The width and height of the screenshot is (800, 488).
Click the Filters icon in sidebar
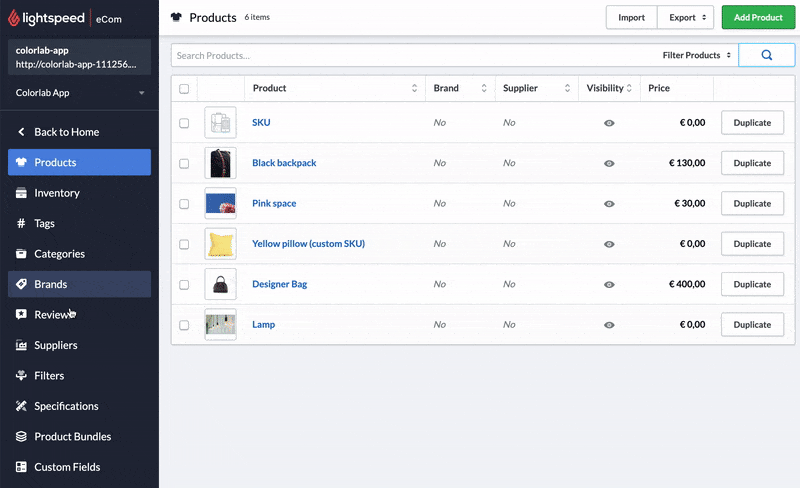tap(21, 375)
